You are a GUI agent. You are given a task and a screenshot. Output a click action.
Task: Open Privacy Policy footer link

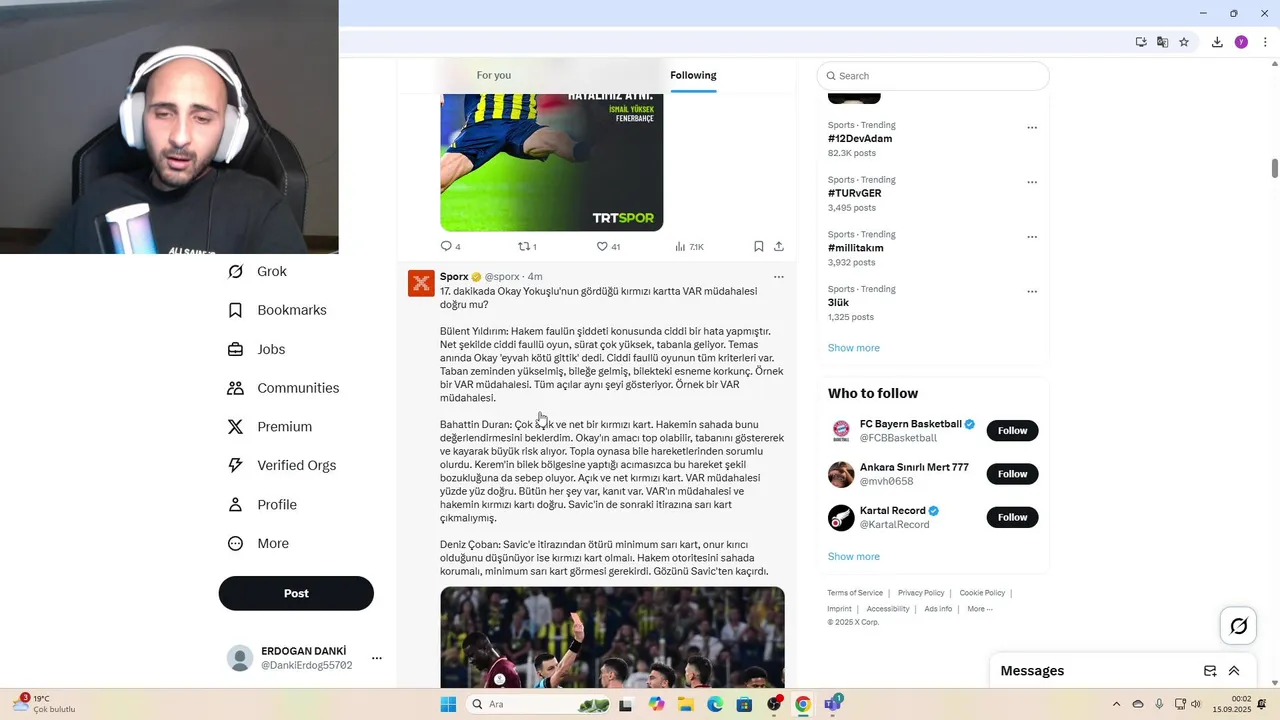[x=921, y=593]
